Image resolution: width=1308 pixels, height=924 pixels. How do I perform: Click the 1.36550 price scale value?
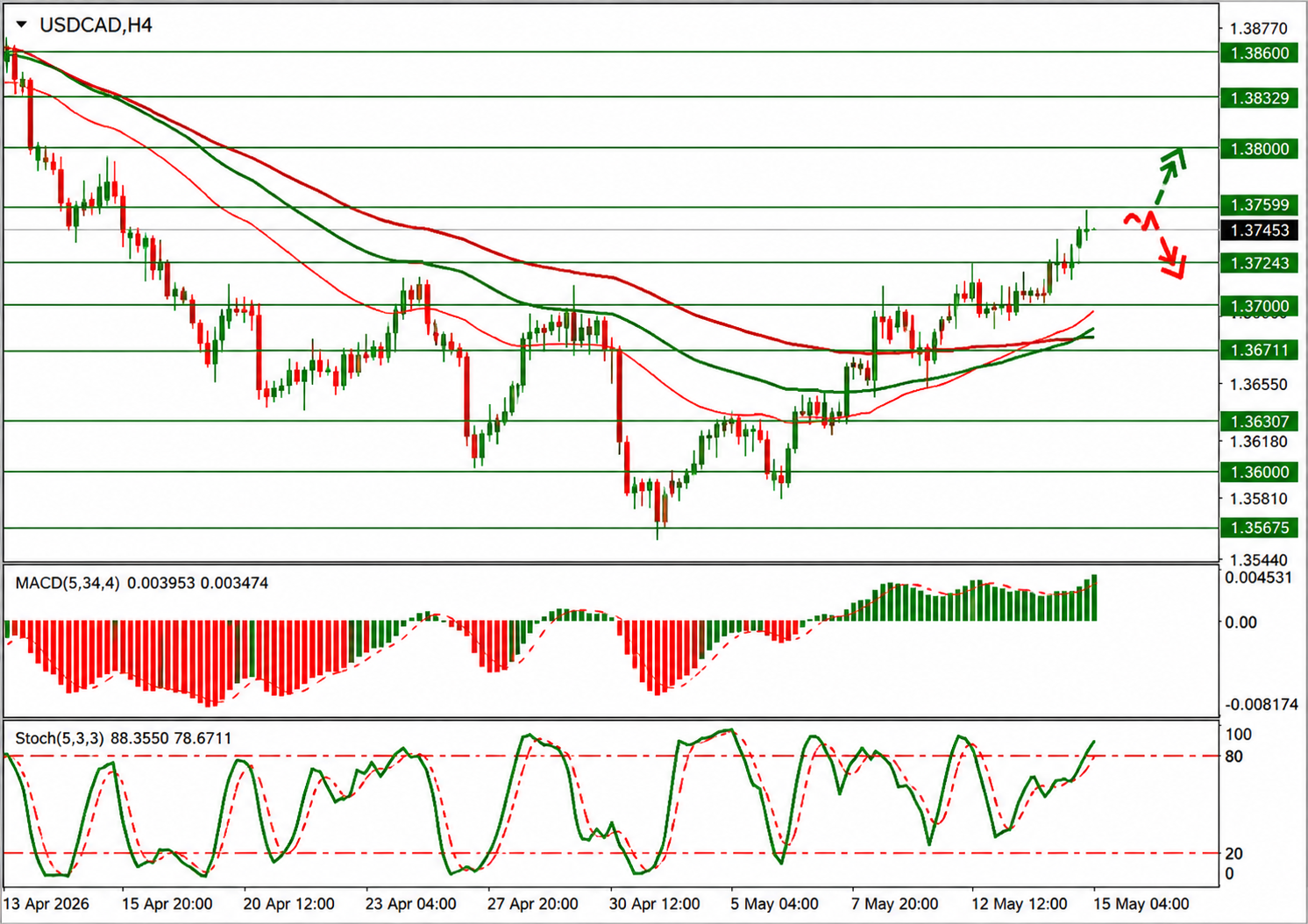(1259, 385)
